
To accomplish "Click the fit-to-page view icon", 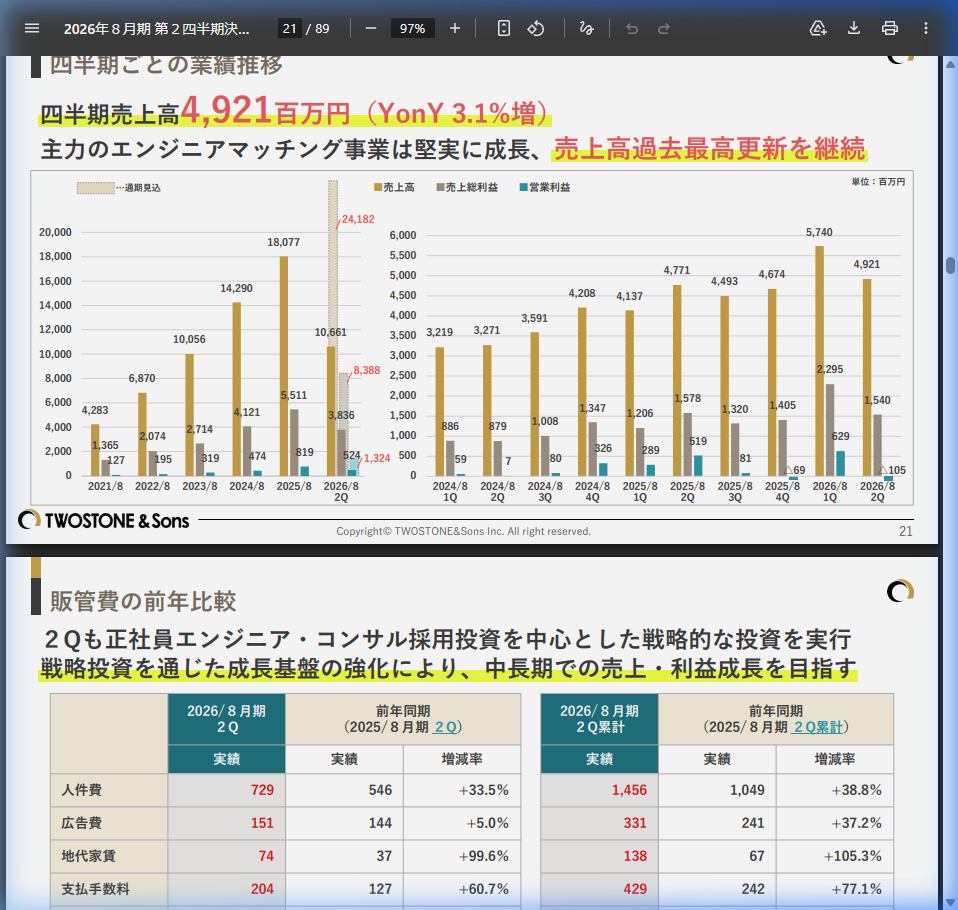I will (x=503, y=28).
